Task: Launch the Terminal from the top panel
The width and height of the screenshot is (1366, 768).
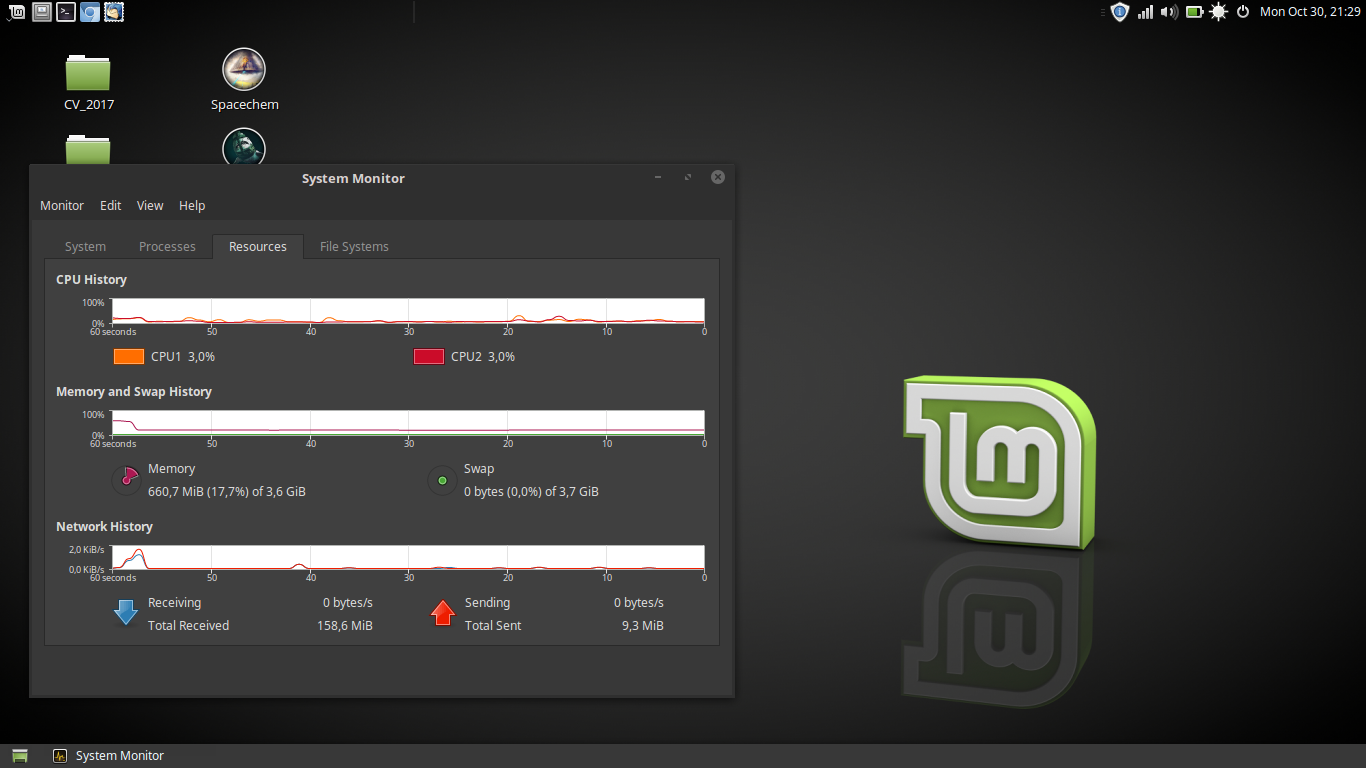Action: (65, 12)
